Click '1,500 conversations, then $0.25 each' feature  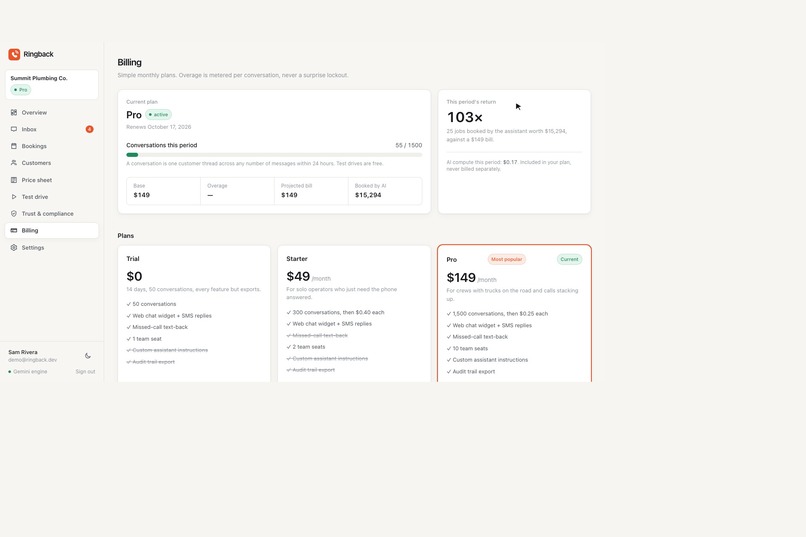[x=500, y=313]
